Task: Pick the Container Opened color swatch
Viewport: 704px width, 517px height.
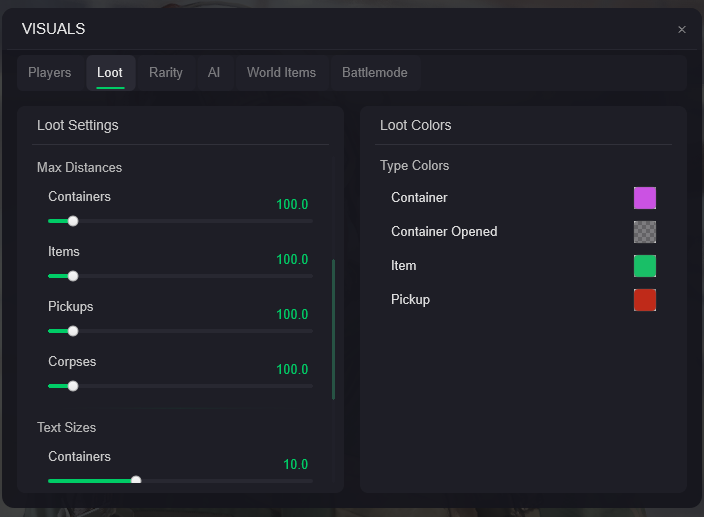Action: click(645, 232)
